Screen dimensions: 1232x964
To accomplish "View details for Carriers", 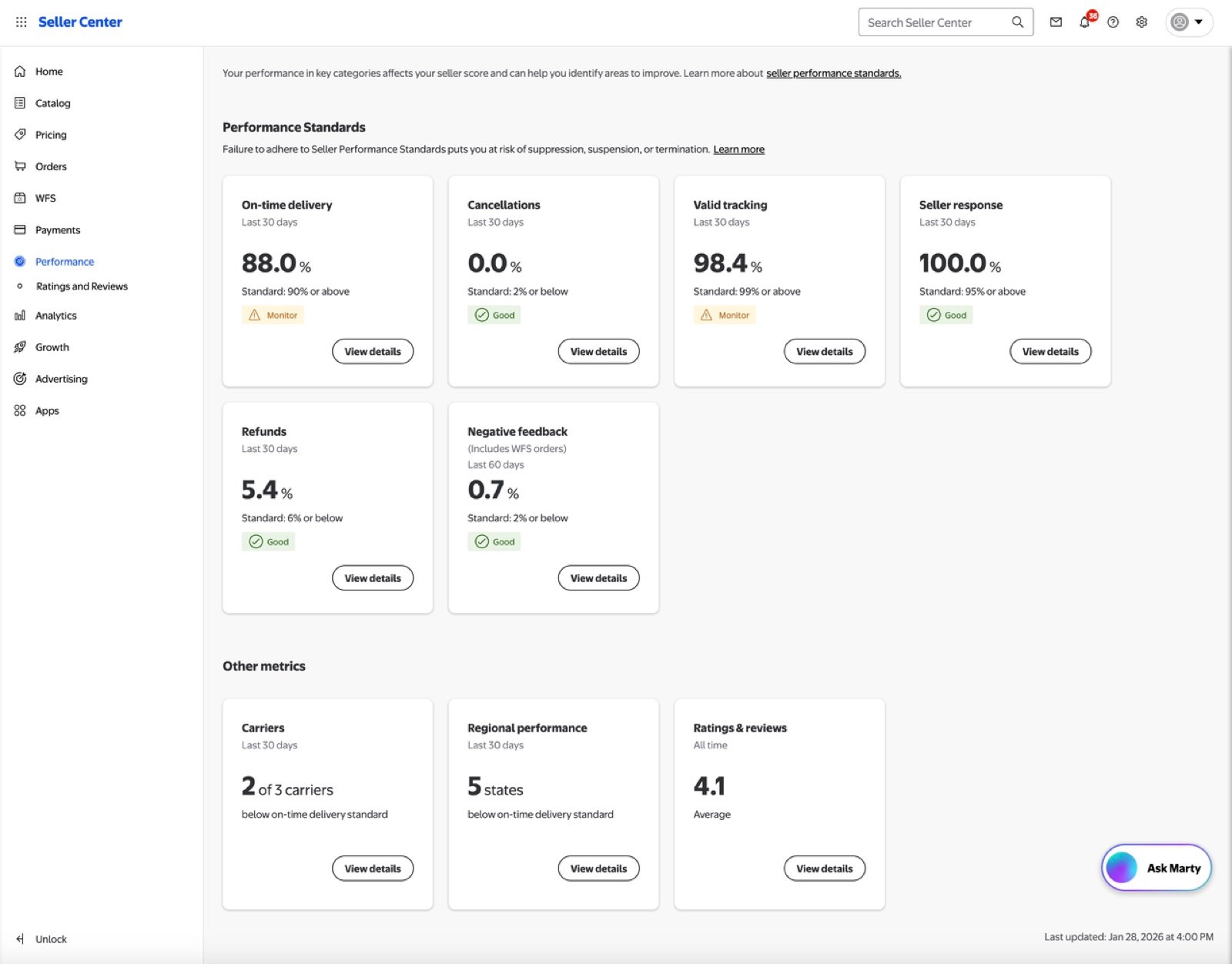I will tap(373, 869).
